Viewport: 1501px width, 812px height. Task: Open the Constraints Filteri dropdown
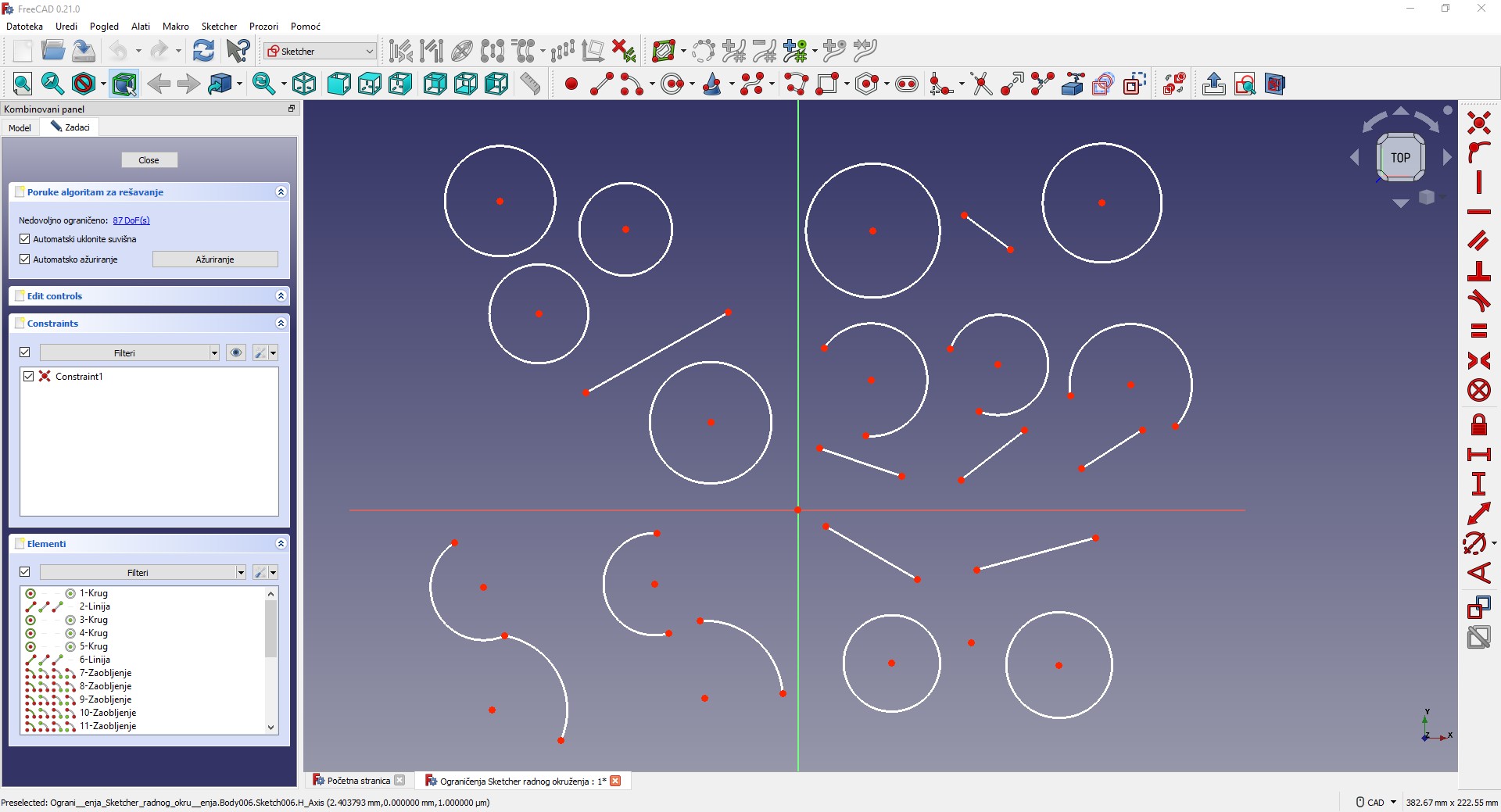130,352
